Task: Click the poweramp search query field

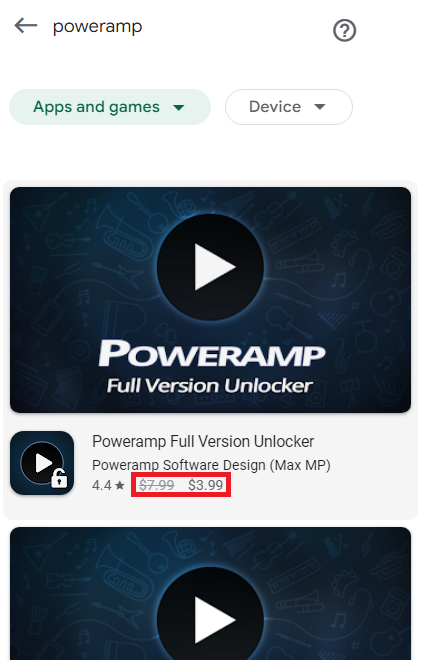Action: point(97,27)
